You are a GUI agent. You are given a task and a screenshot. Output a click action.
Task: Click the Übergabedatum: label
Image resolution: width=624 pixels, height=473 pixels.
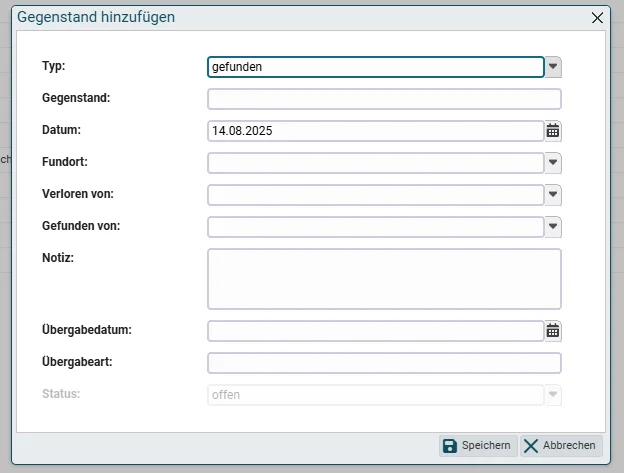(87, 329)
